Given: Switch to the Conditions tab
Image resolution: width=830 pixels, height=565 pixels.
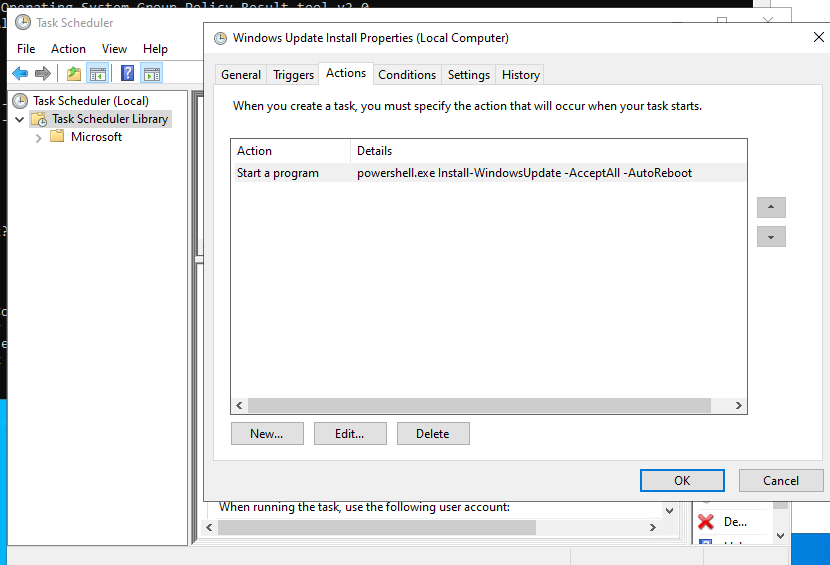Looking at the screenshot, I should (x=407, y=75).
